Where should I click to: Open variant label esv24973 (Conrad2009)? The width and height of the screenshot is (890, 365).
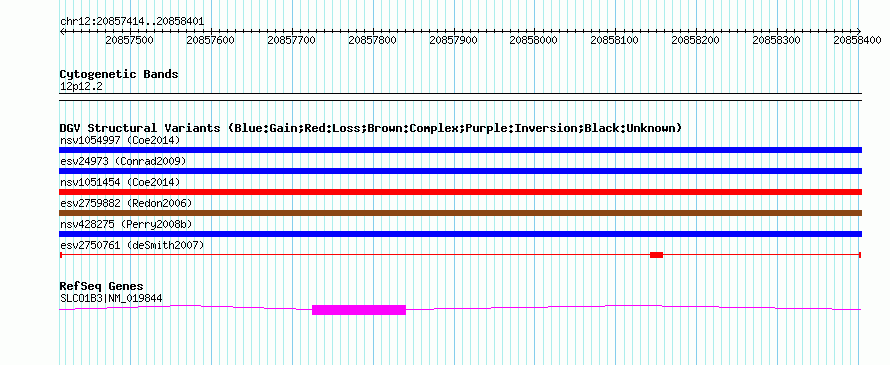coord(123,161)
